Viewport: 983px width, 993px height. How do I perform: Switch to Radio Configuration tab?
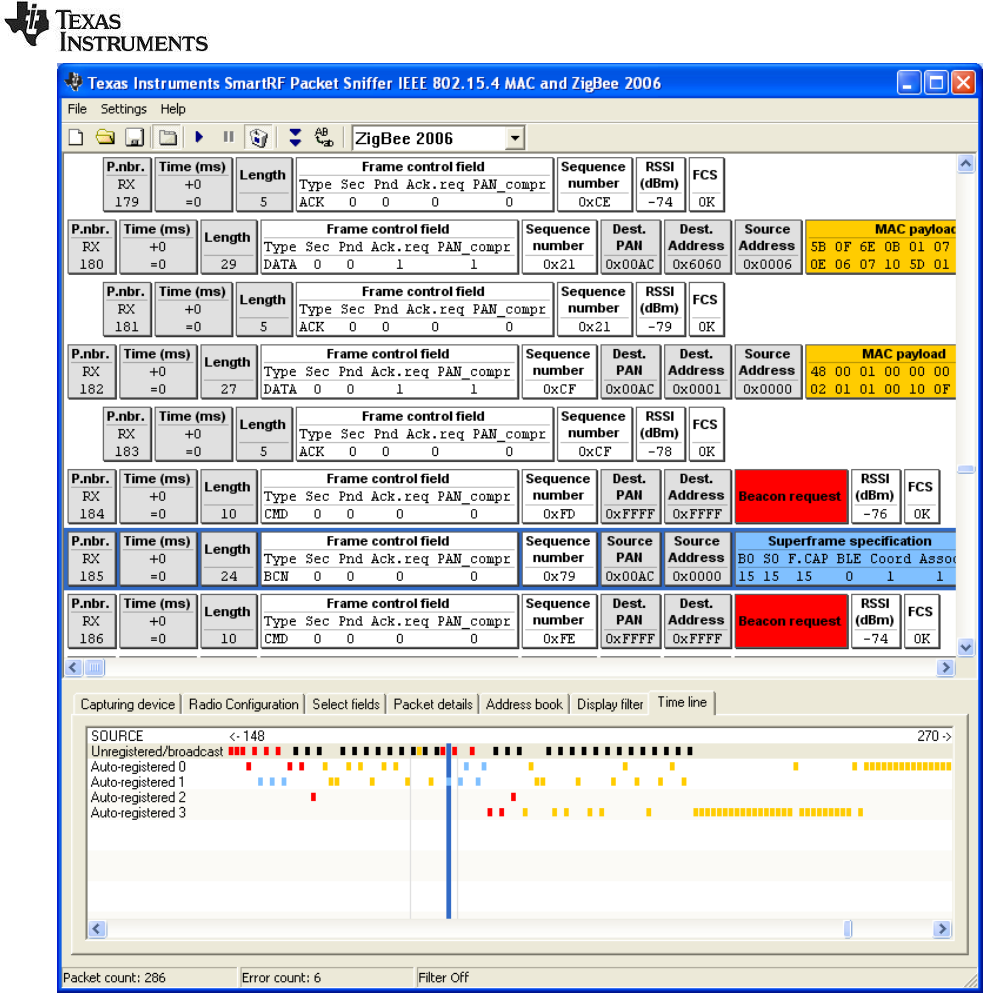(x=243, y=704)
